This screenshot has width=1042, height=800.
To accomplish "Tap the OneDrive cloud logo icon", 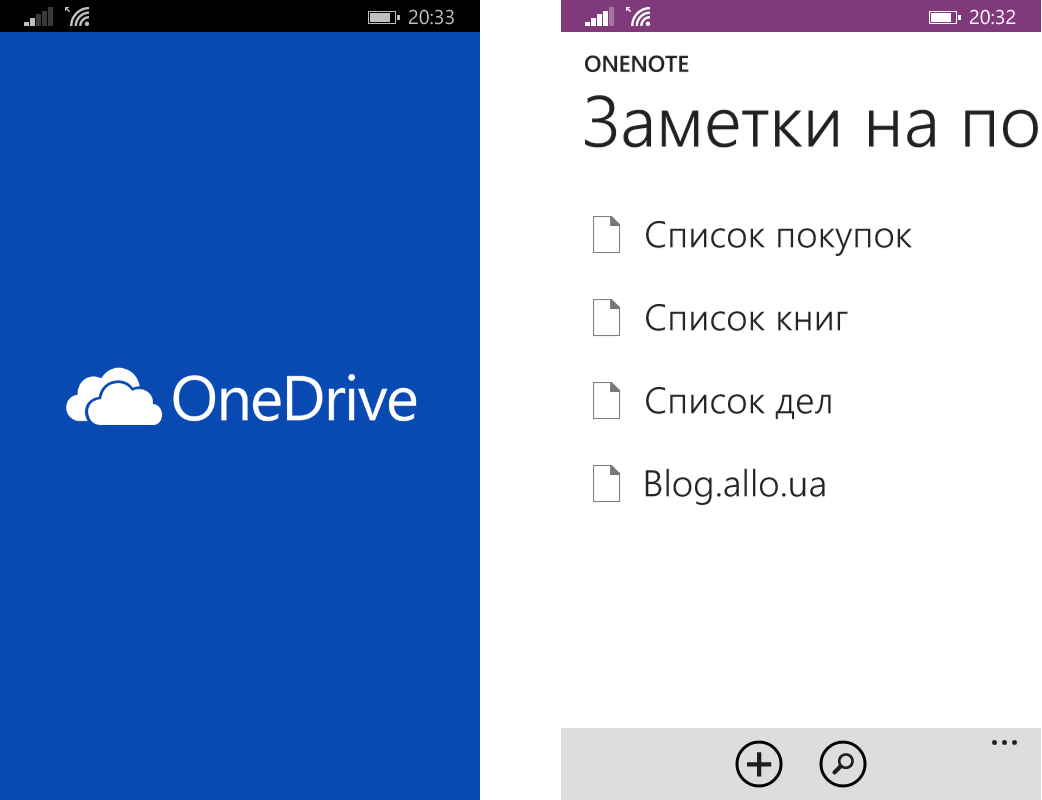I will [114, 397].
